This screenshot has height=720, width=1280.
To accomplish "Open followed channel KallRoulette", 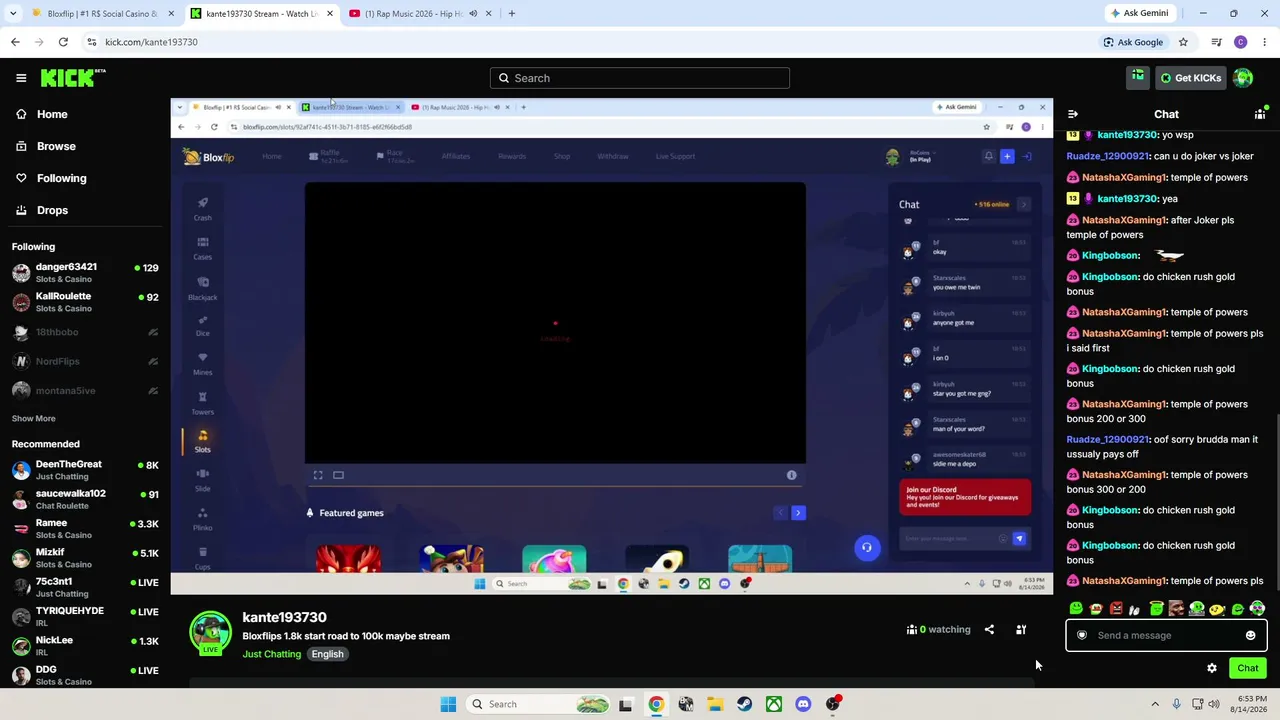I will [85, 302].
